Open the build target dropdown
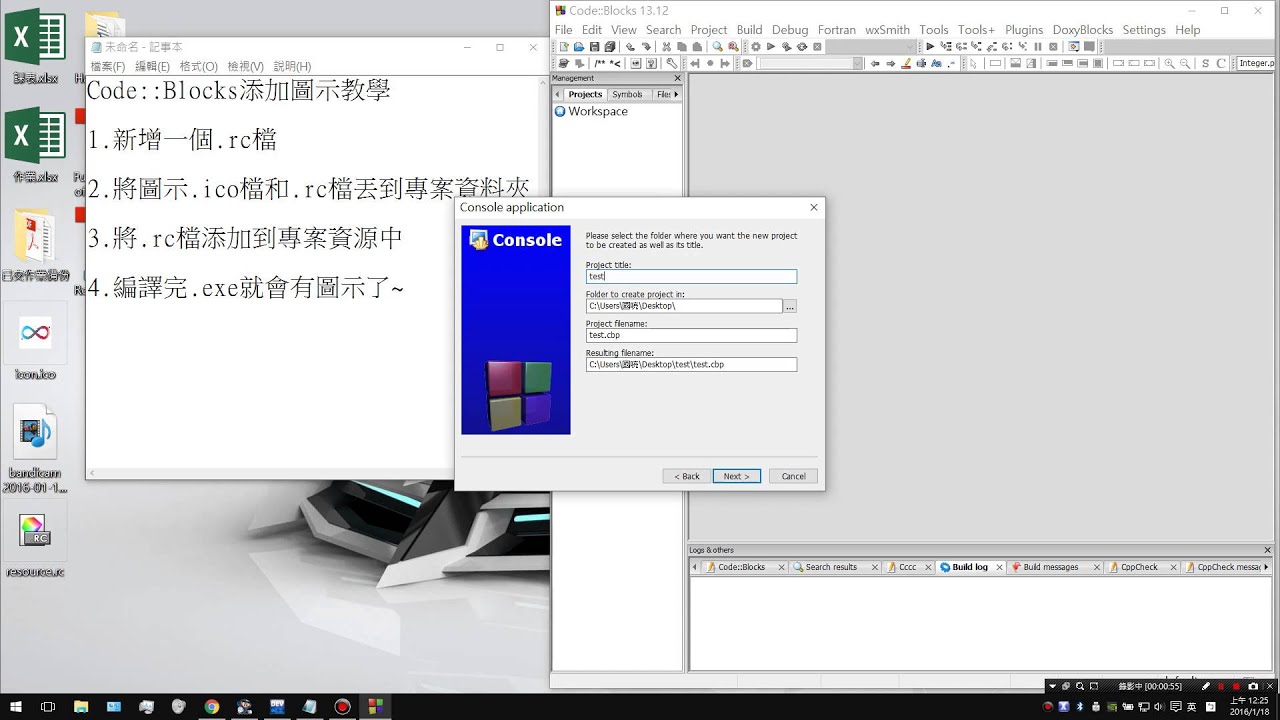Viewport: 1280px width, 720px height. click(870, 46)
